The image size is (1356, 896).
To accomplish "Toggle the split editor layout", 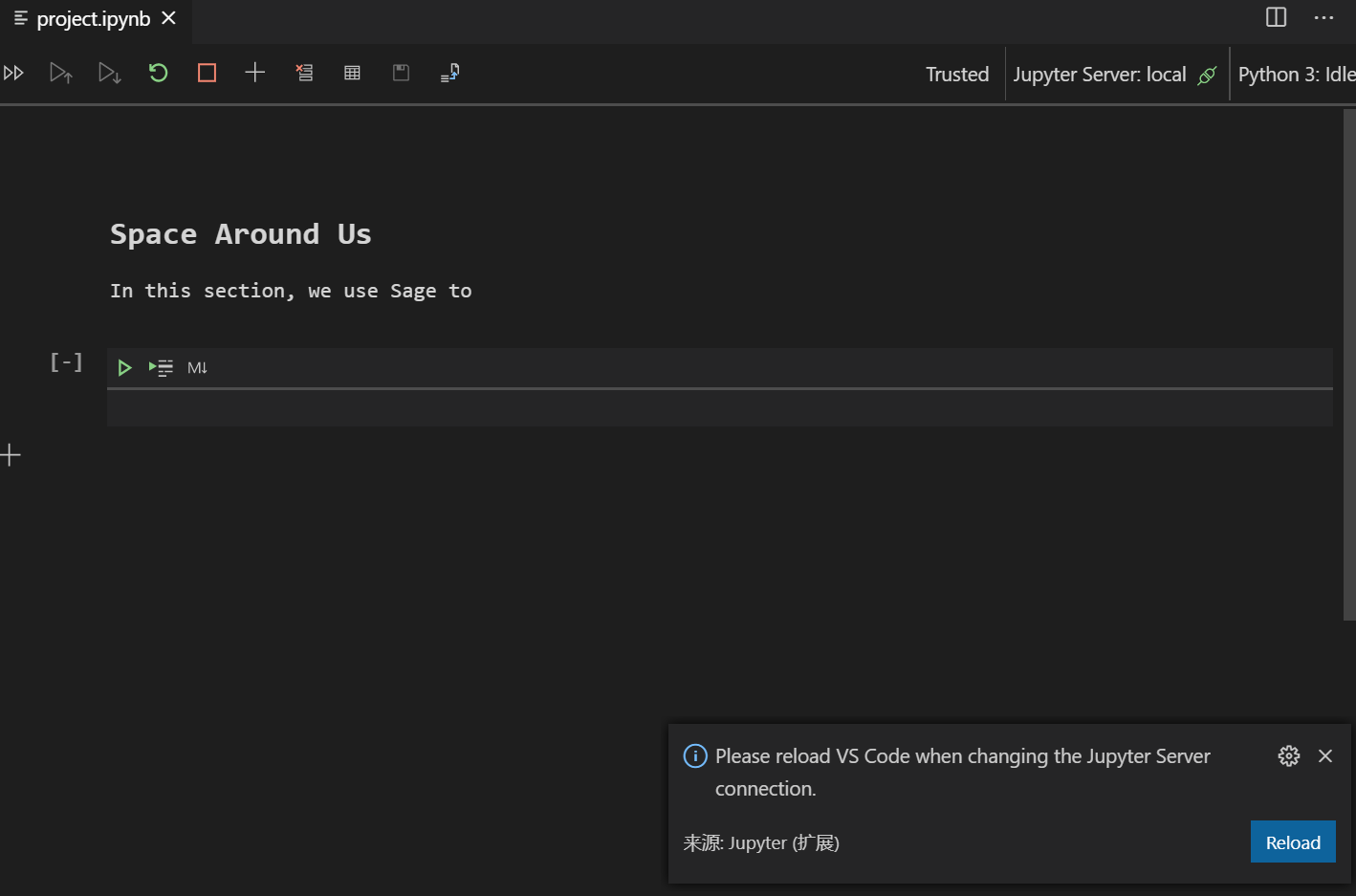I will (x=1276, y=17).
